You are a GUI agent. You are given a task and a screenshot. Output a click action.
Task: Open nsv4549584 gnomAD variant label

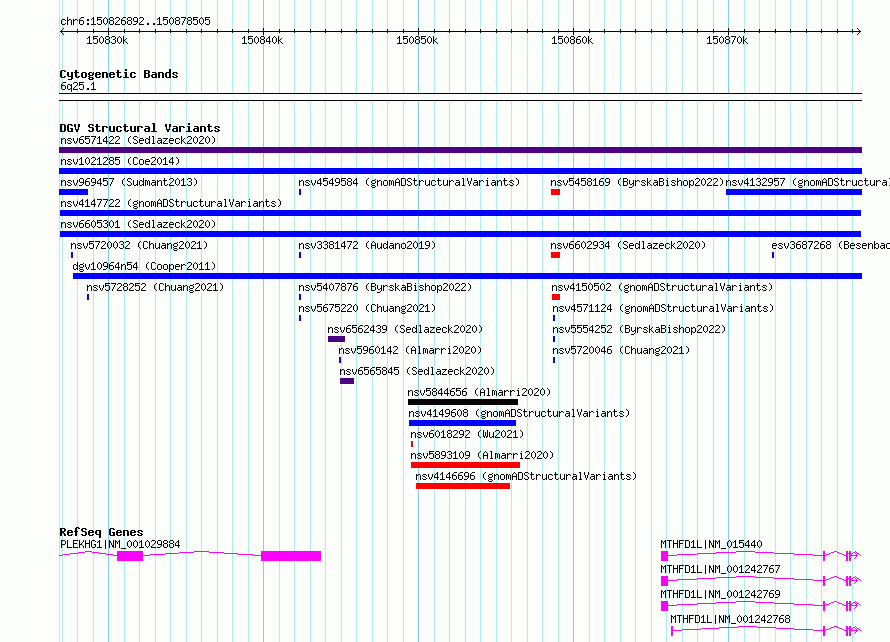[x=409, y=182]
